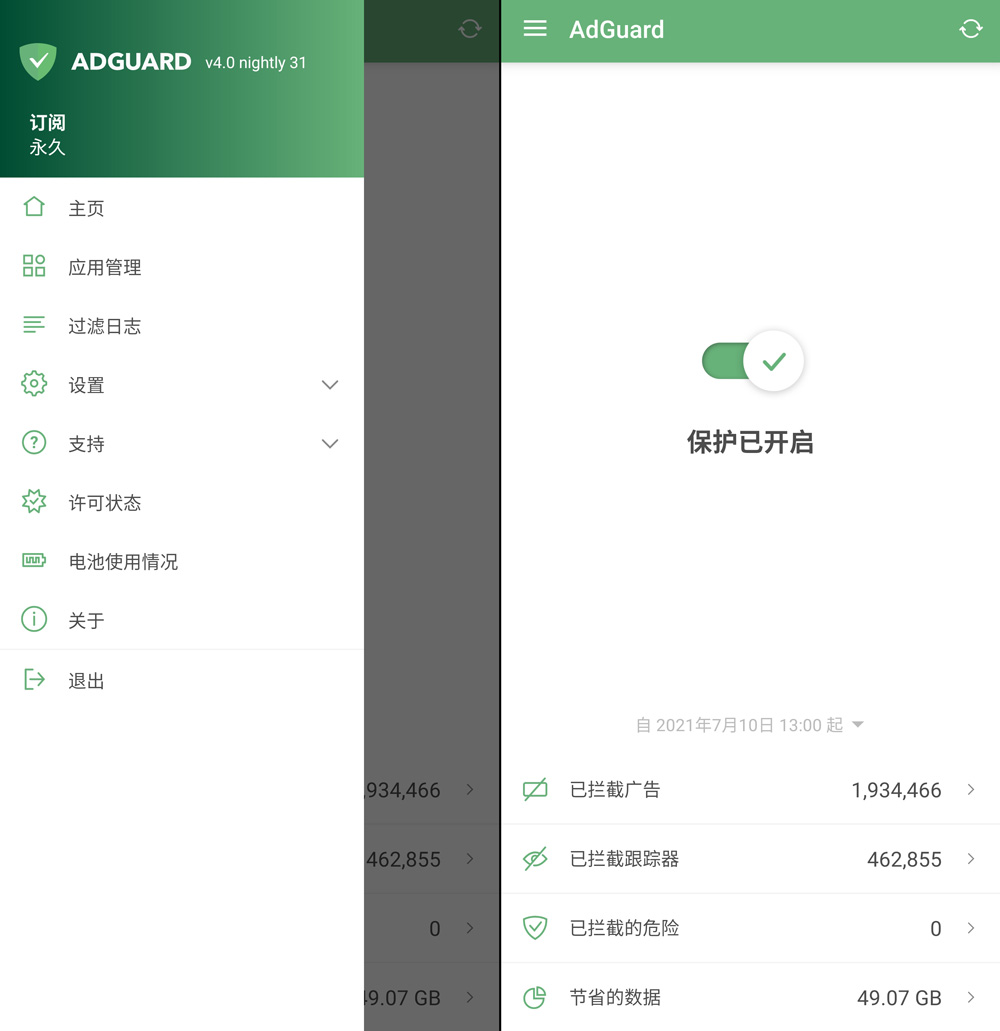
Task: Open 应用管理 from the drawer menu
Action: pos(181,267)
